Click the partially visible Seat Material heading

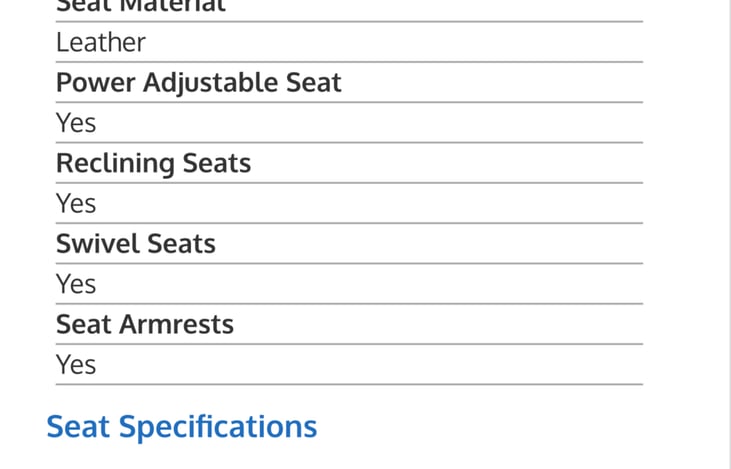140,6
